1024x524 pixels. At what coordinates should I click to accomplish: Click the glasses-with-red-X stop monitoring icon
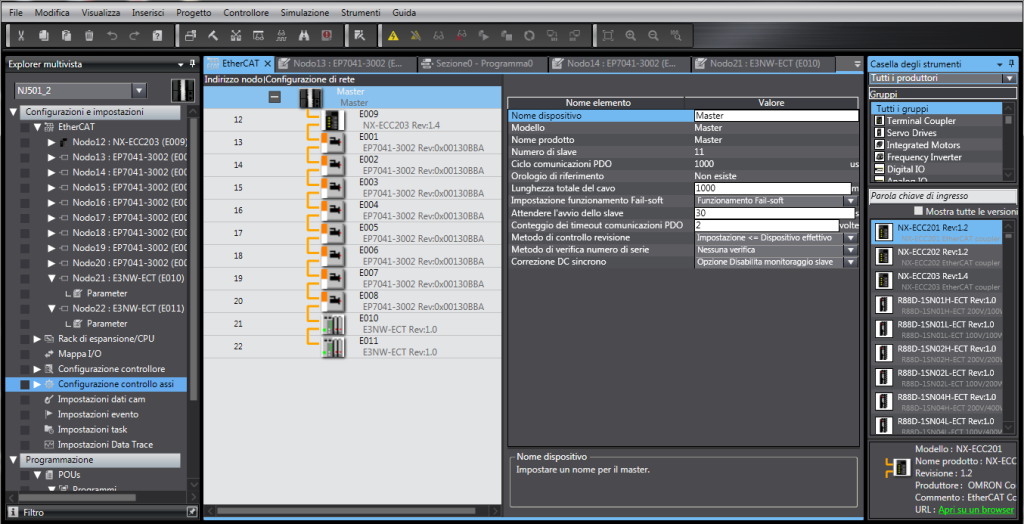point(462,36)
